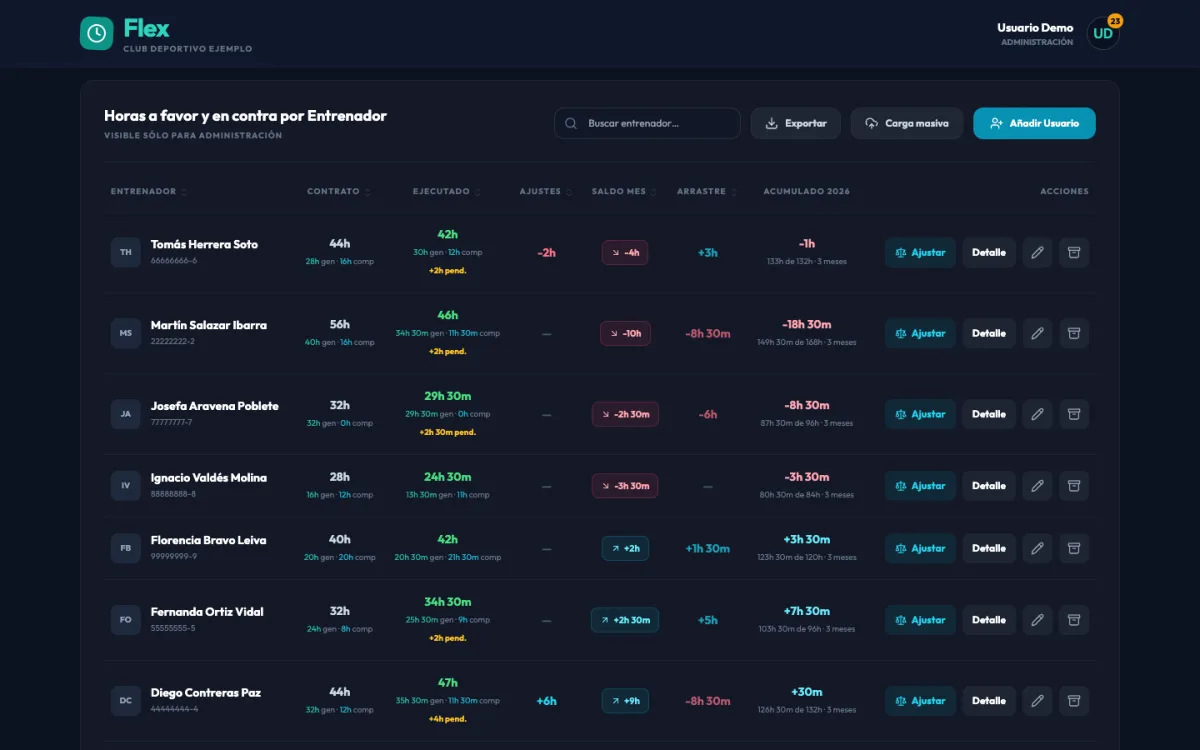The width and height of the screenshot is (1200, 750).
Task: Archive Tomás Herrera Soto with the box icon
Action: pos(1074,253)
